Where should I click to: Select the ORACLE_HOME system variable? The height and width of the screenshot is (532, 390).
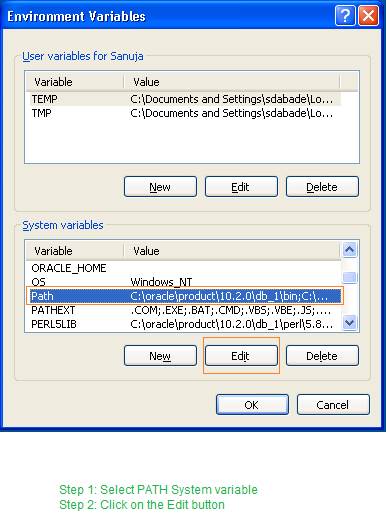coord(184,268)
